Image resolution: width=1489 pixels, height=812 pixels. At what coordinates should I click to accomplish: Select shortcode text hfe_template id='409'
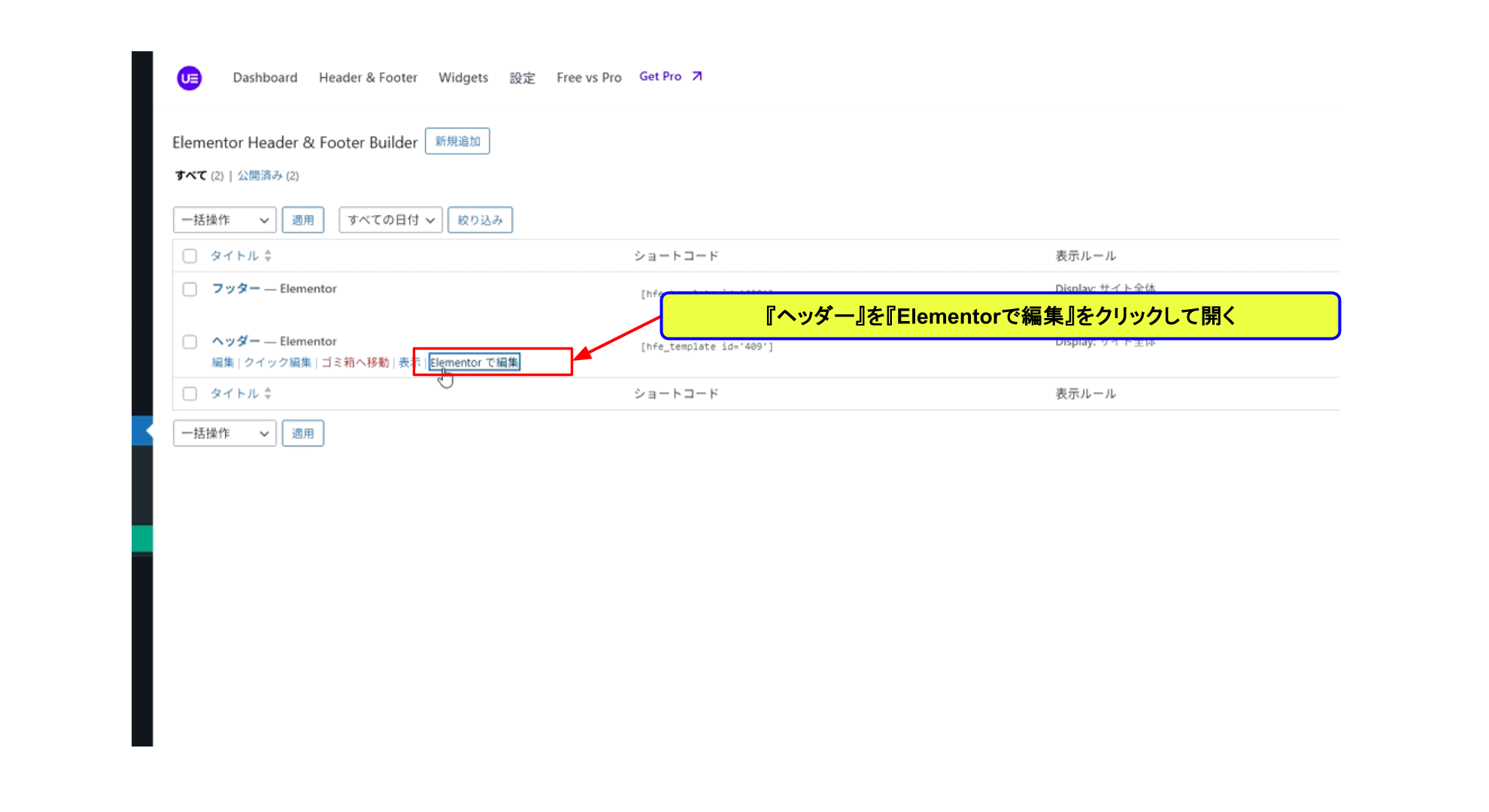point(707,347)
